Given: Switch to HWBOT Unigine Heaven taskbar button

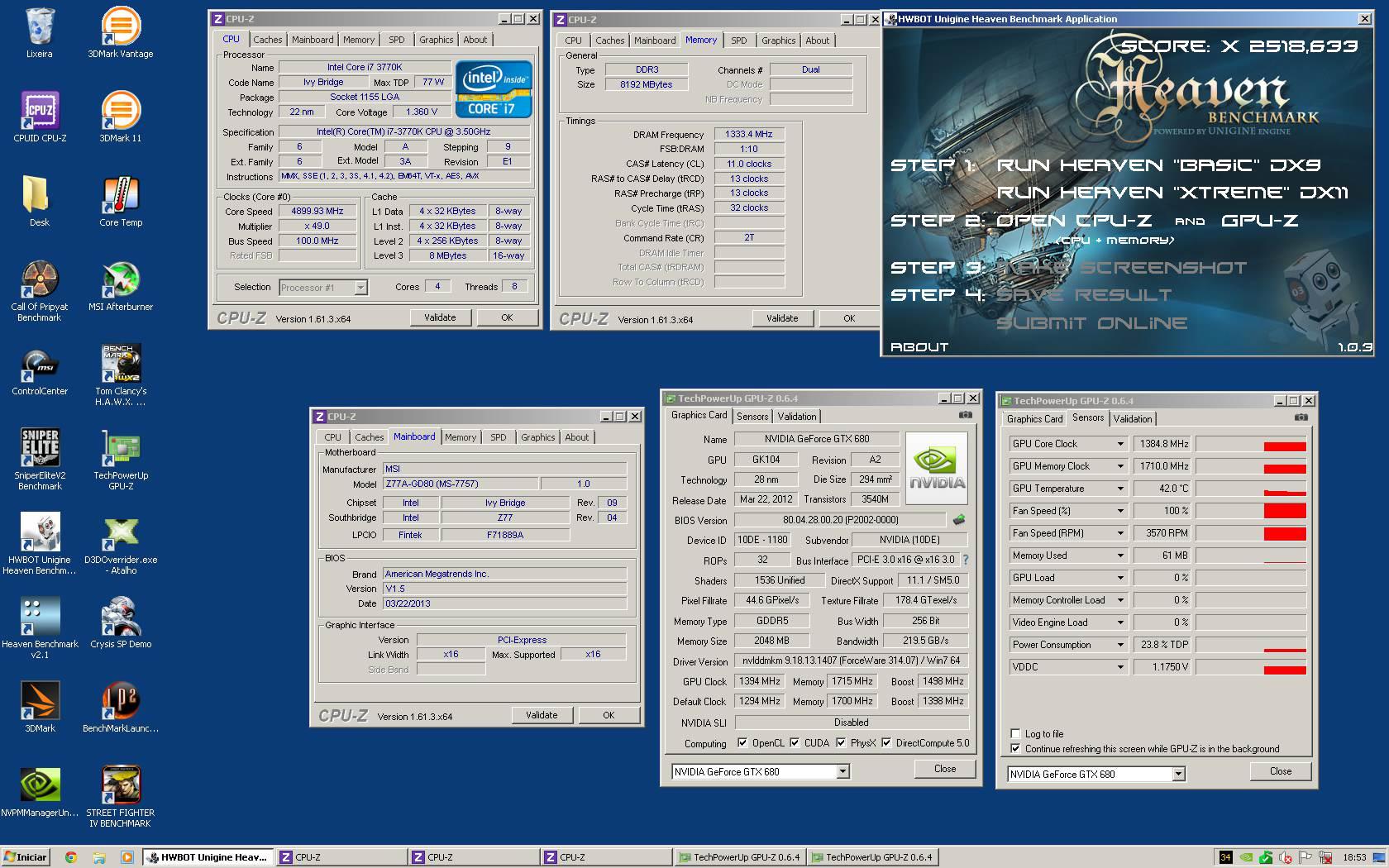Looking at the screenshot, I should [x=207, y=857].
